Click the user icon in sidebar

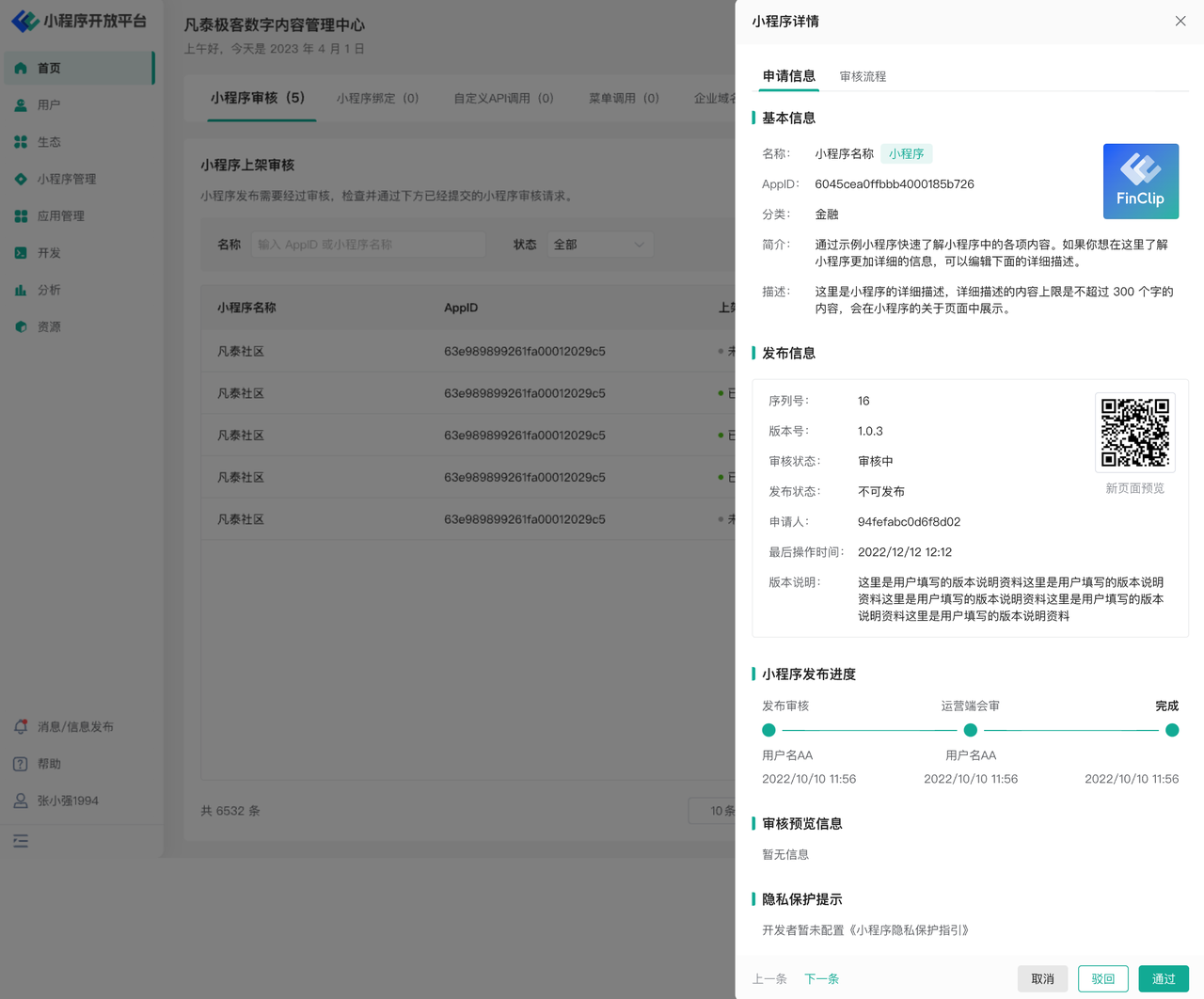click(21, 105)
